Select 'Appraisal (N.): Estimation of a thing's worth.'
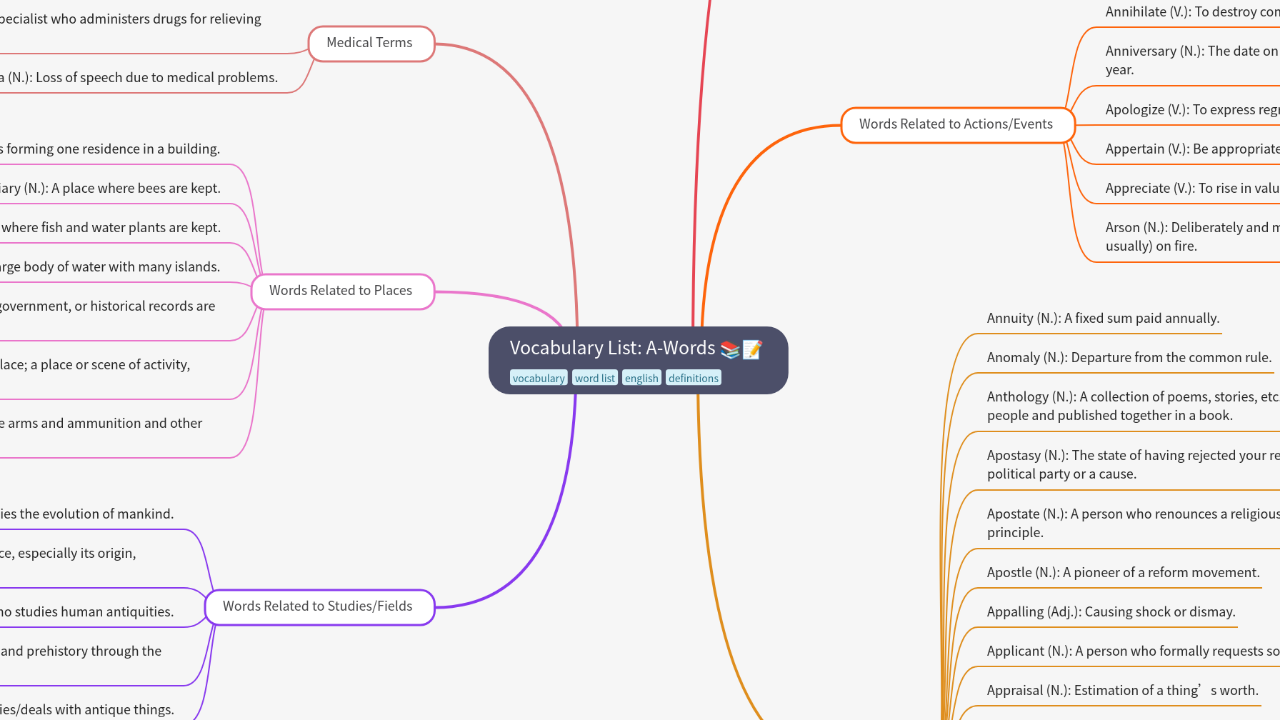1280x720 pixels. [x=1122, y=690]
